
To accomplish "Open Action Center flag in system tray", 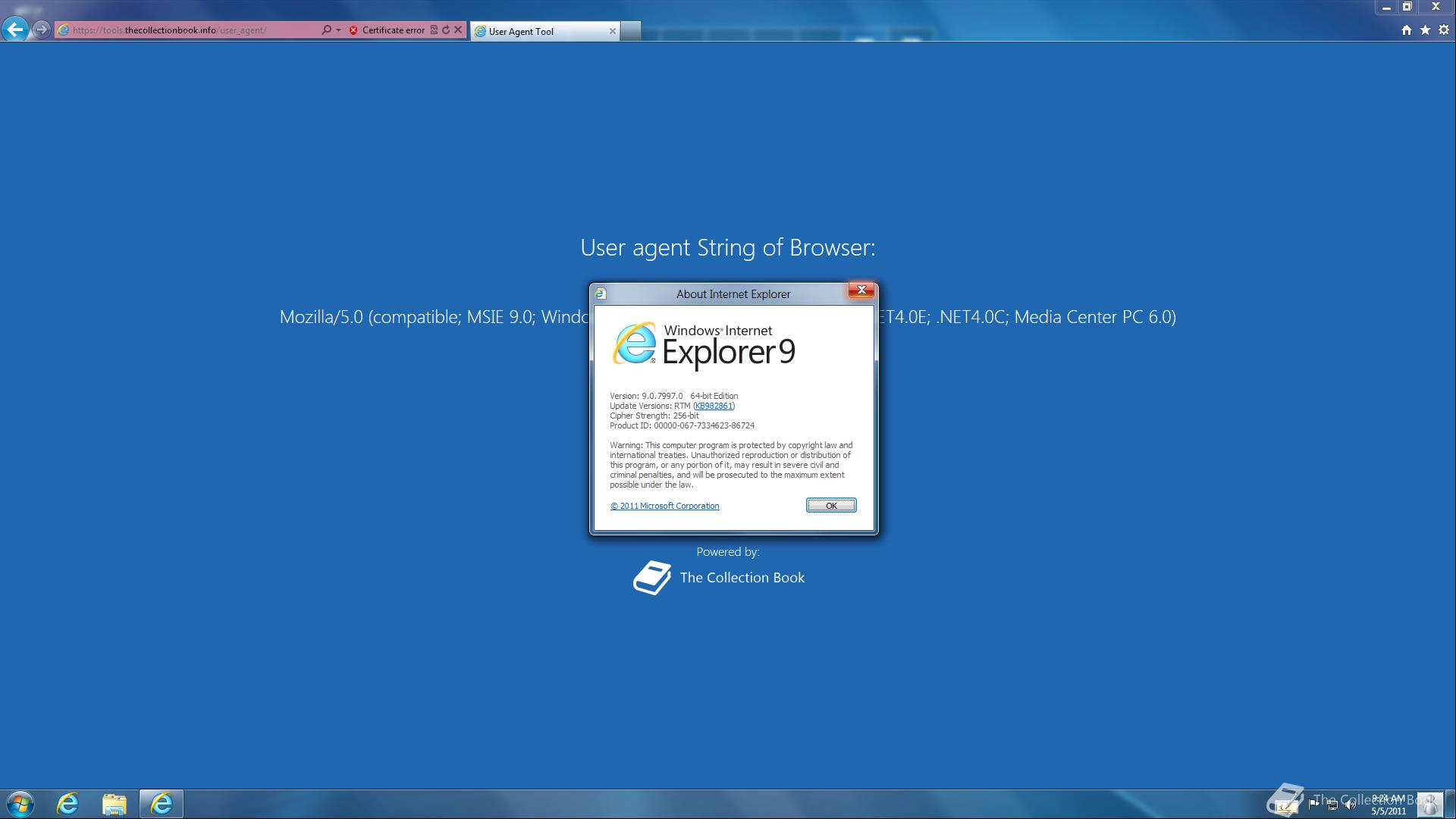I will click(1313, 804).
